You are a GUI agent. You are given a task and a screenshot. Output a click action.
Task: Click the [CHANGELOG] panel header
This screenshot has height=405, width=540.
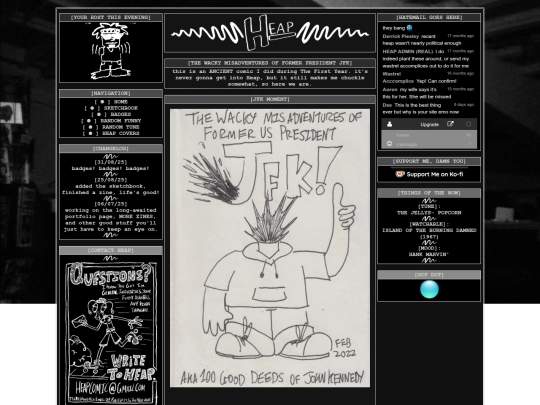(x=111, y=148)
